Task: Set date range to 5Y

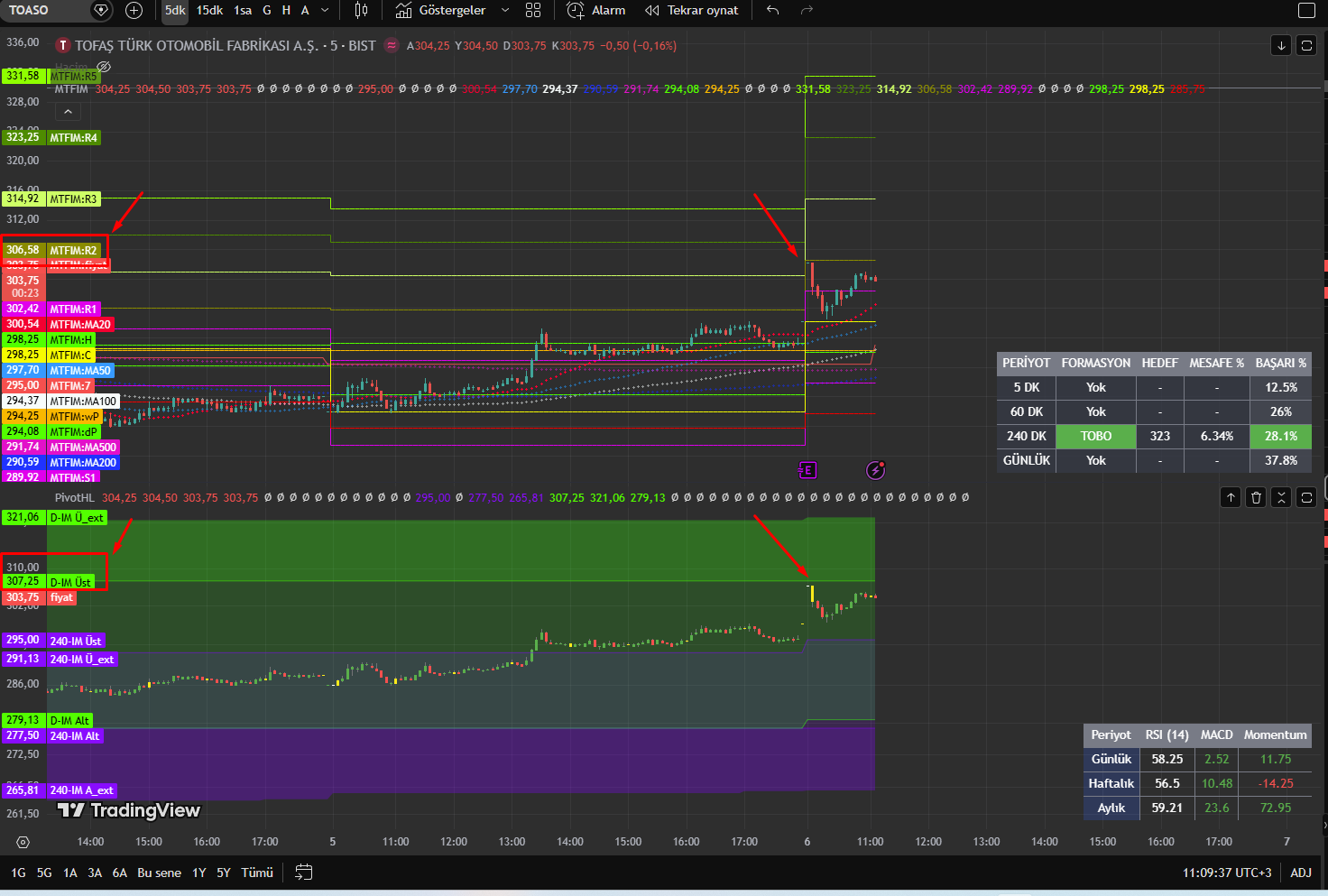Action: [x=224, y=873]
